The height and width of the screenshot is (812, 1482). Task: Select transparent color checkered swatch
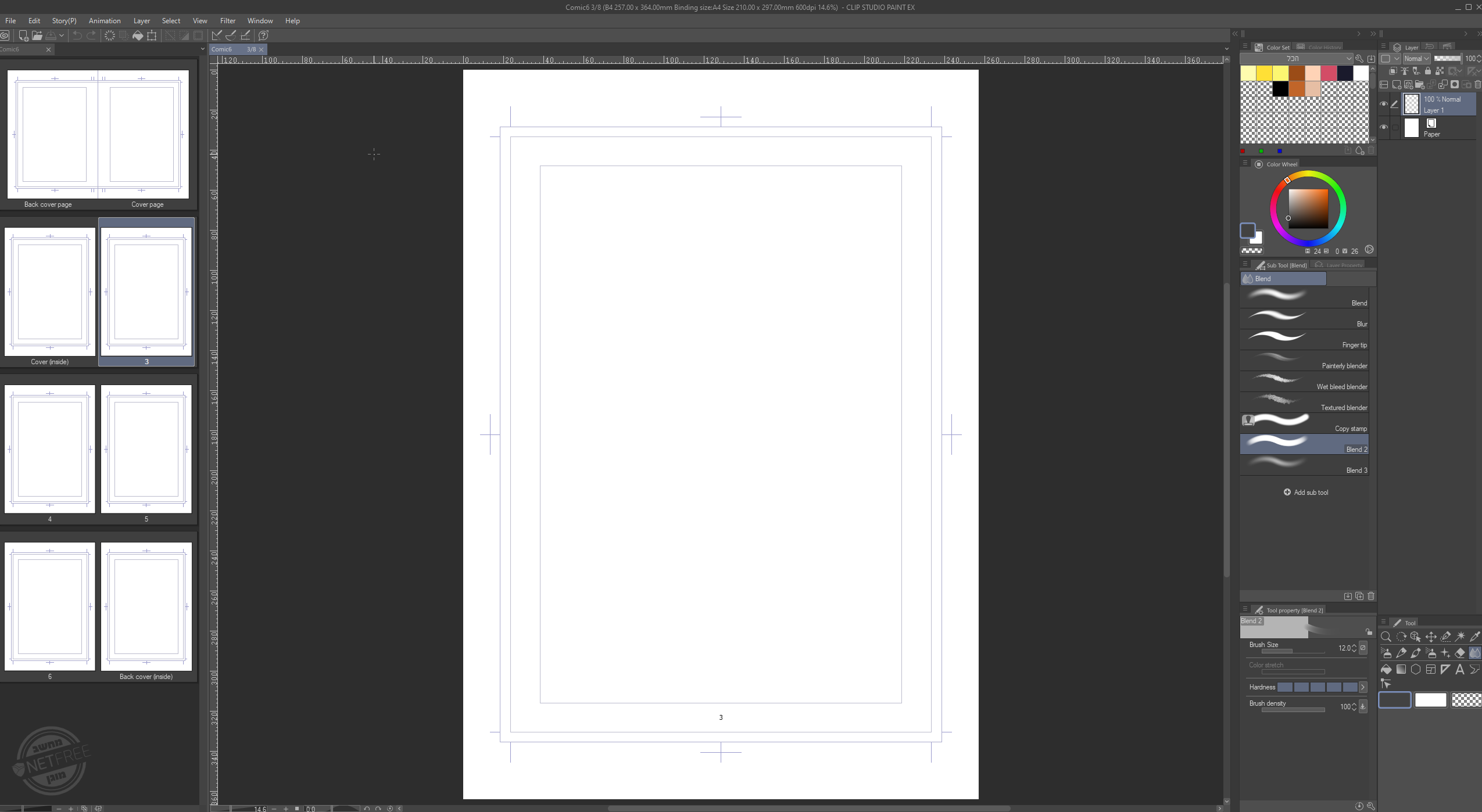pos(1466,700)
